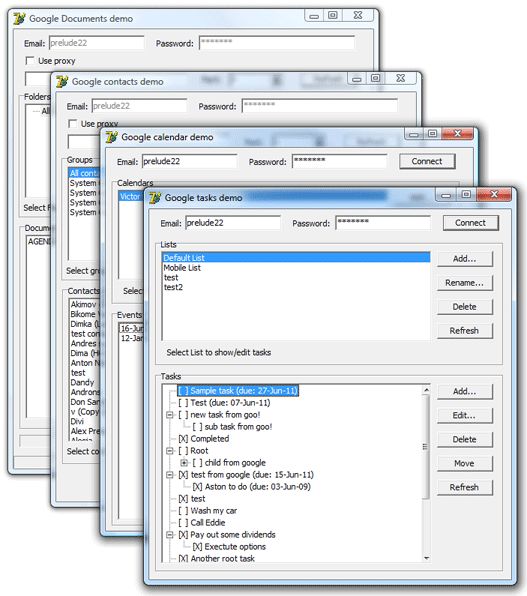
Task: Click Connect in the calendar demo
Action: click(x=427, y=161)
